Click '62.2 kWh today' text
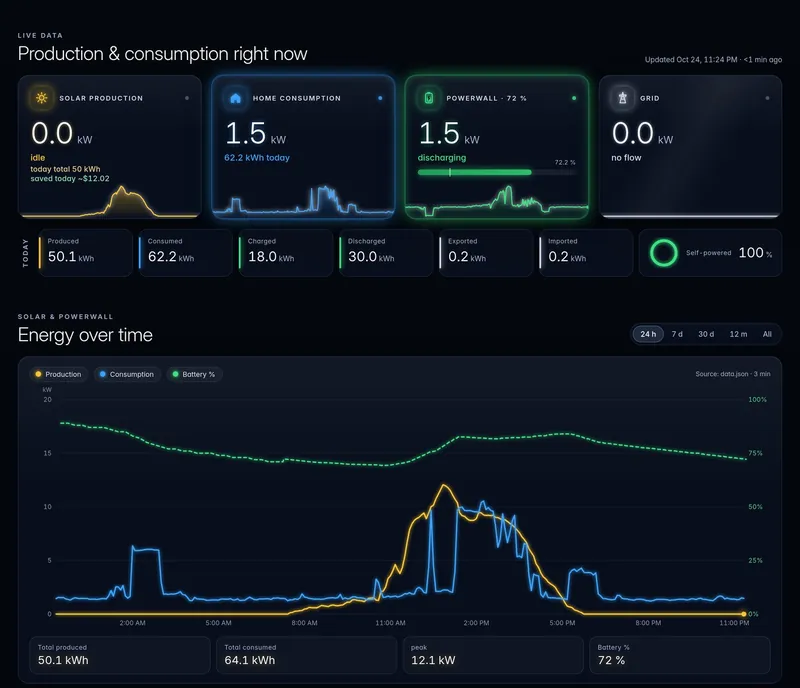 tap(257, 158)
